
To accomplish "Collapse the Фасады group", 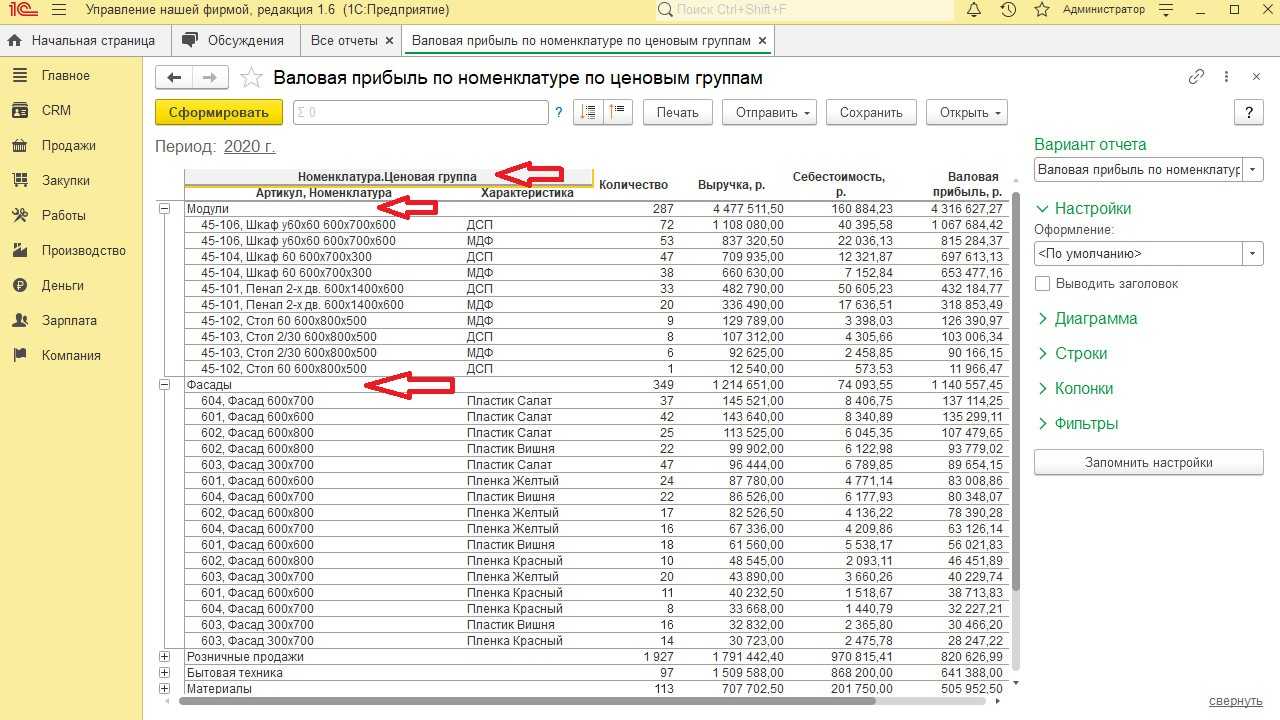I will click(x=164, y=385).
